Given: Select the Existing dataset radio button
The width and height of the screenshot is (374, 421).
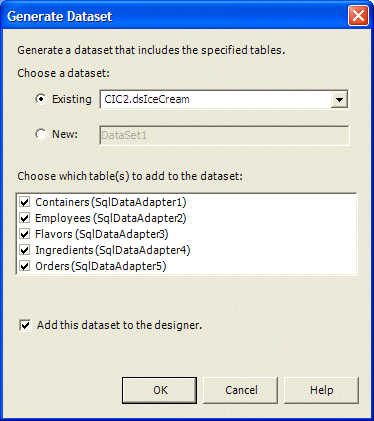Looking at the screenshot, I should point(41,99).
